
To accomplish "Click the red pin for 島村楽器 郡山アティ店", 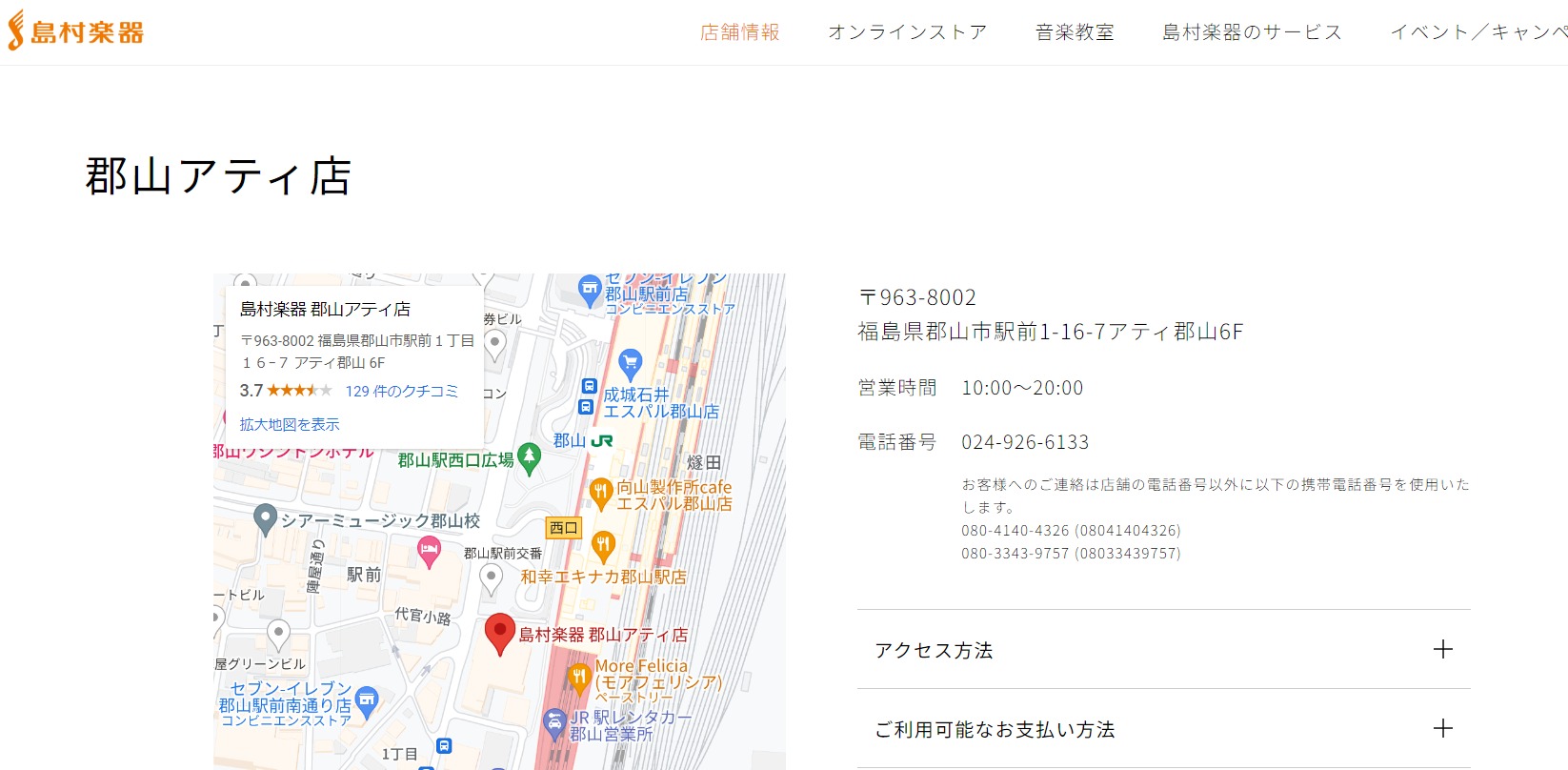I will [x=500, y=635].
